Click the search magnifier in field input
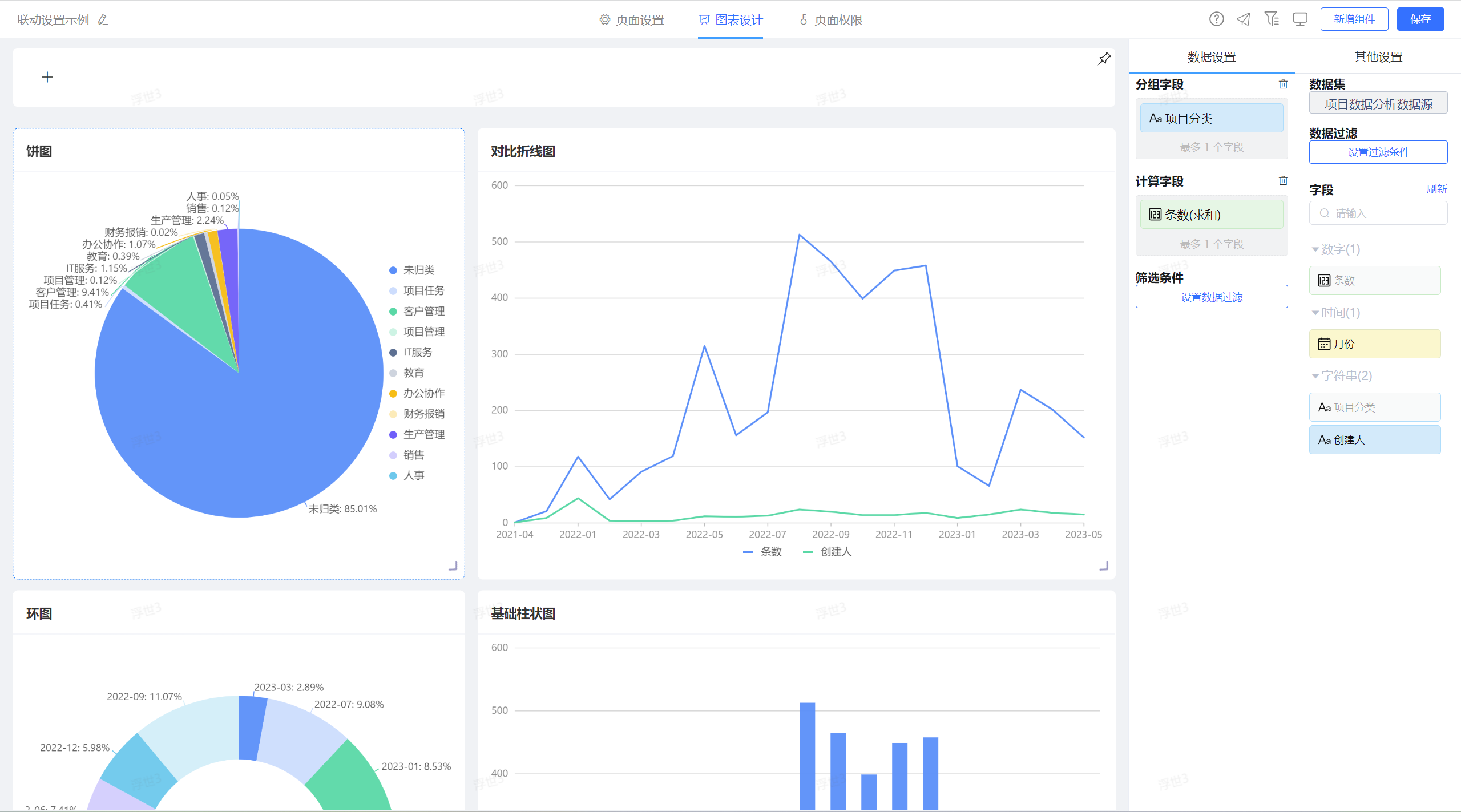Image resolution: width=1461 pixels, height=812 pixels. pyautogui.click(x=1325, y=213)
